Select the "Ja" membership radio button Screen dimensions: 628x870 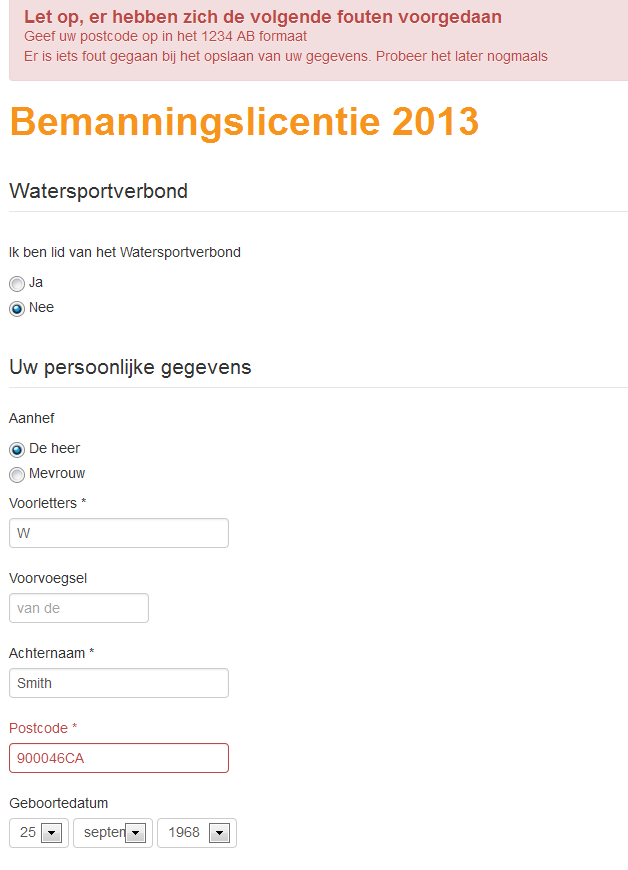(17, 284)
